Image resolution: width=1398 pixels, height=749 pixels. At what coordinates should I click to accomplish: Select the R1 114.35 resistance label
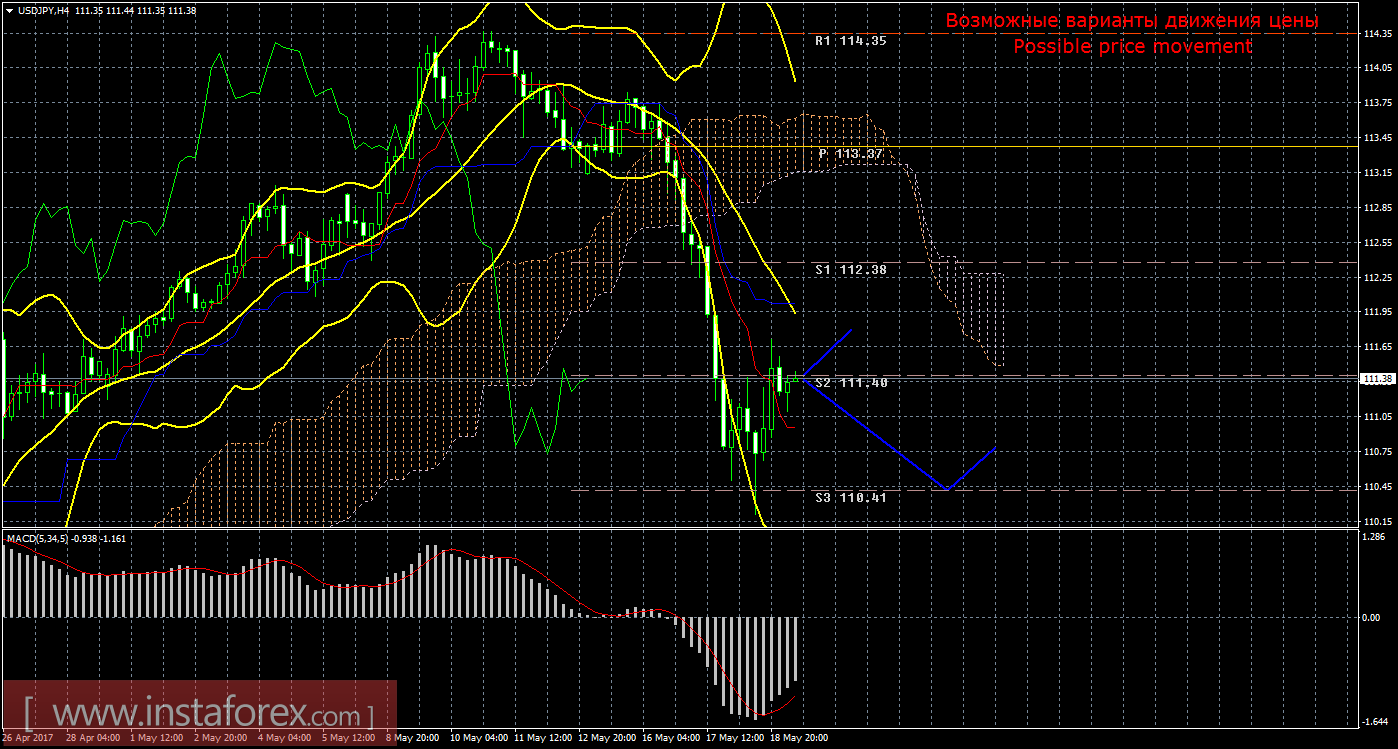click(850, 42)
